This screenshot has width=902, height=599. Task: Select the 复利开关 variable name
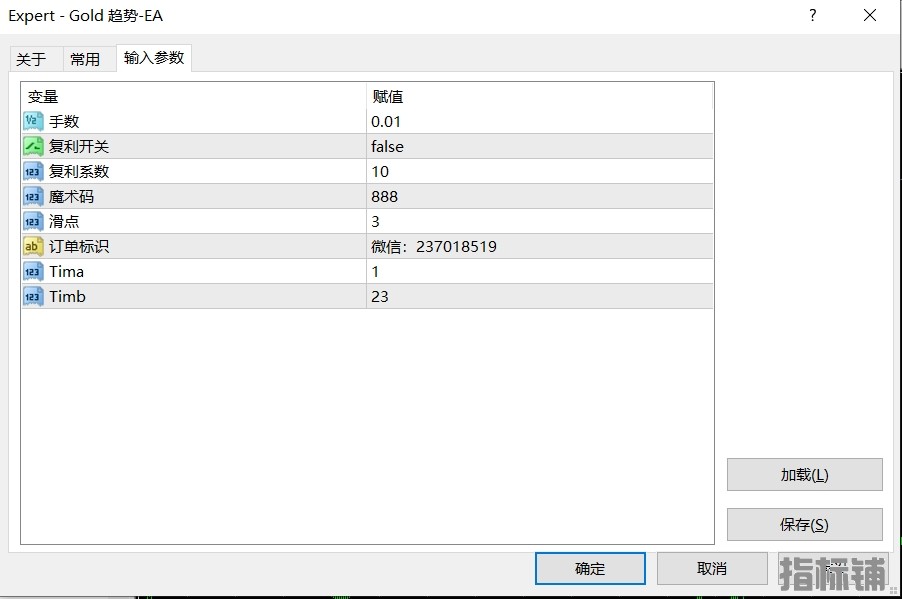click(79, 147)
